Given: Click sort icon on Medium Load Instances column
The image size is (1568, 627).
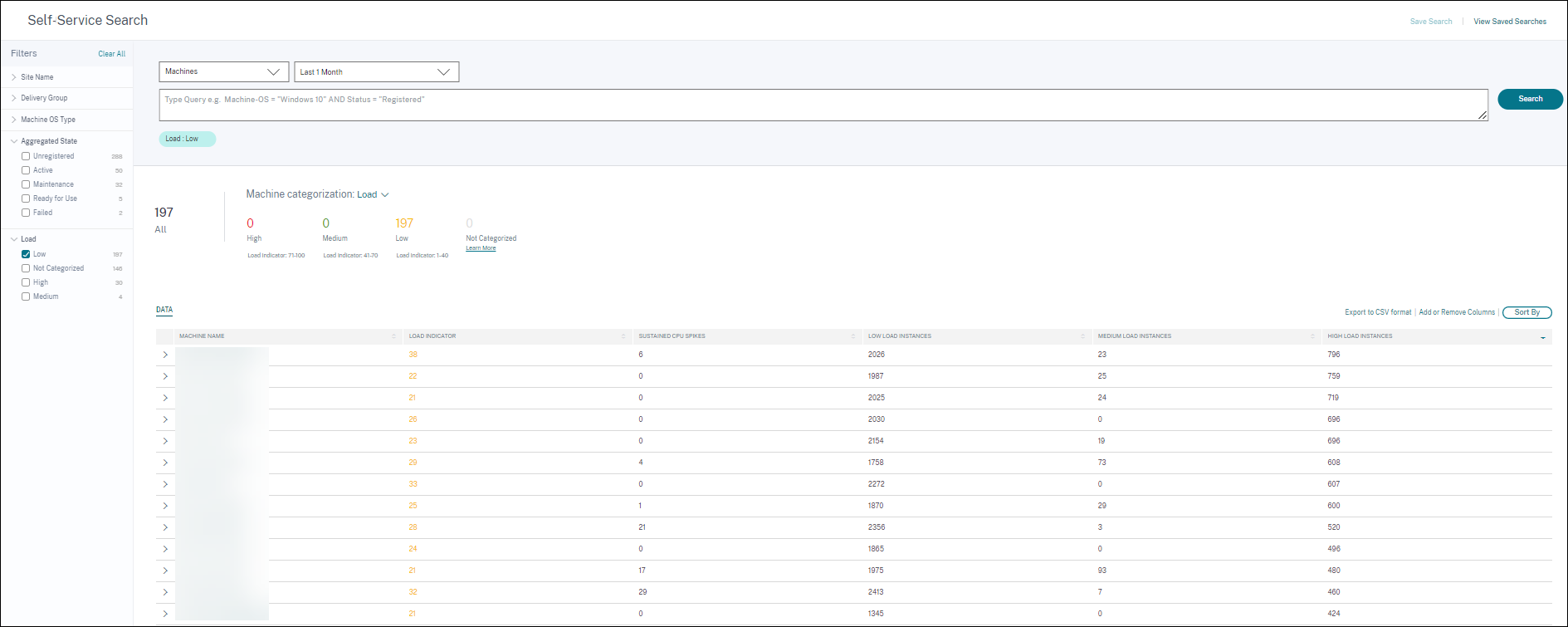Looking at the screenshot, I should pyautogui.click(x=1312, y=336).
